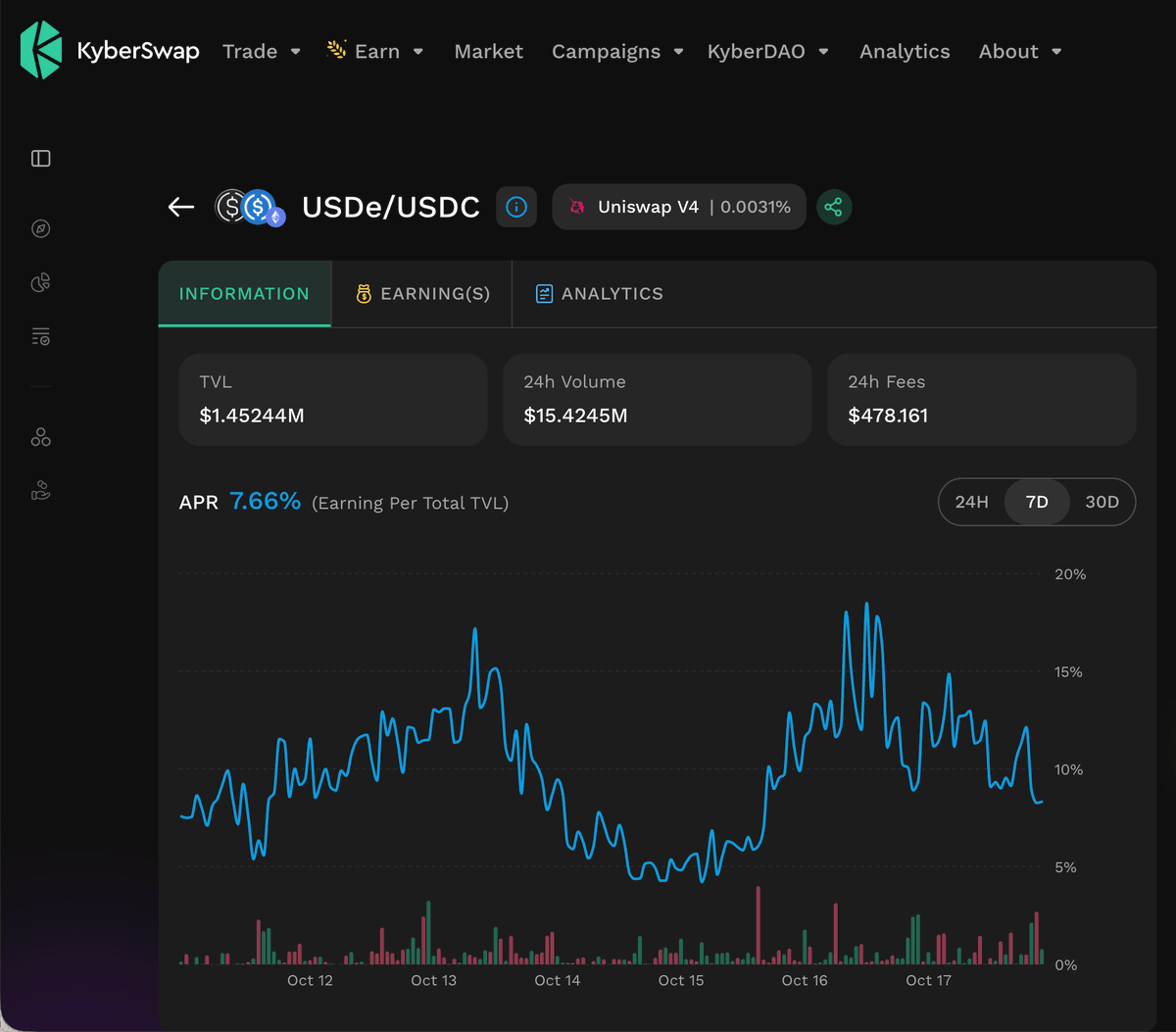
Task: Click the USDe/USDC pool title
Action: [391, 207]
